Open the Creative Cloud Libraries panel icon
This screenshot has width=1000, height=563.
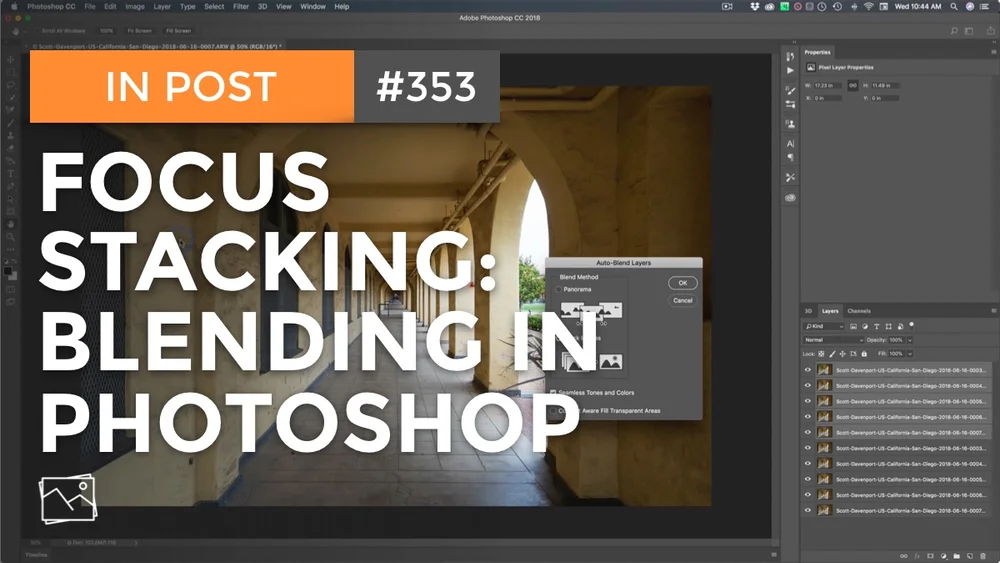790,198
